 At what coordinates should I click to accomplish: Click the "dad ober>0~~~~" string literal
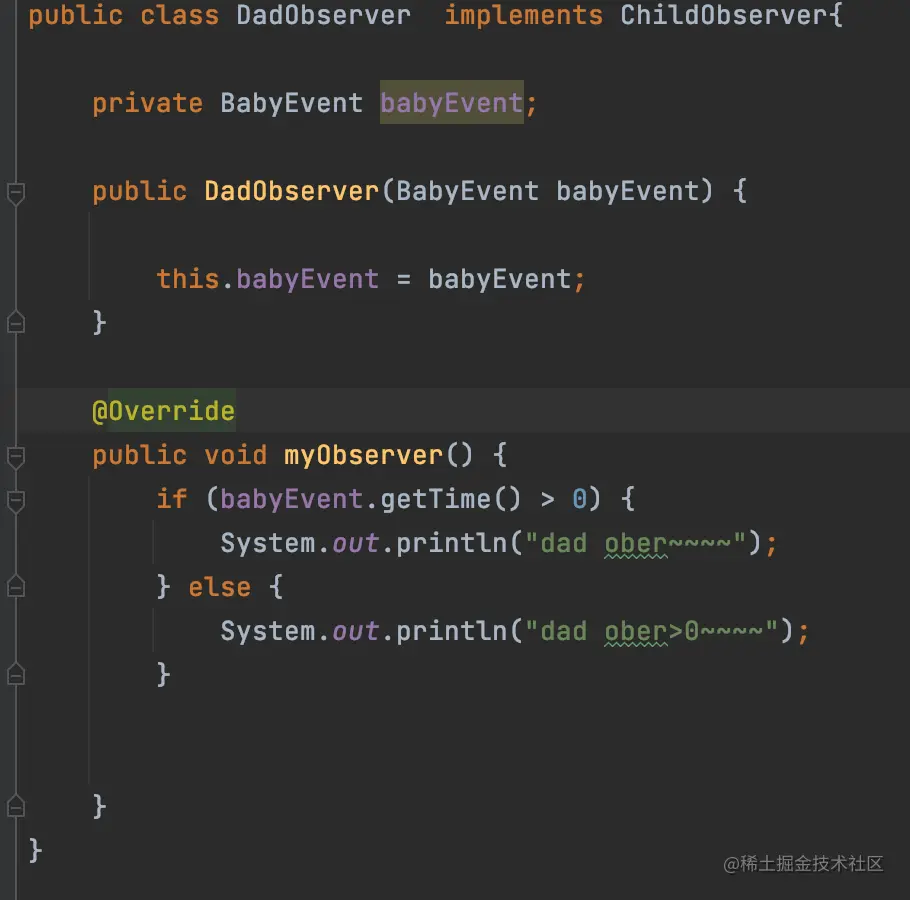pos(651,631)
